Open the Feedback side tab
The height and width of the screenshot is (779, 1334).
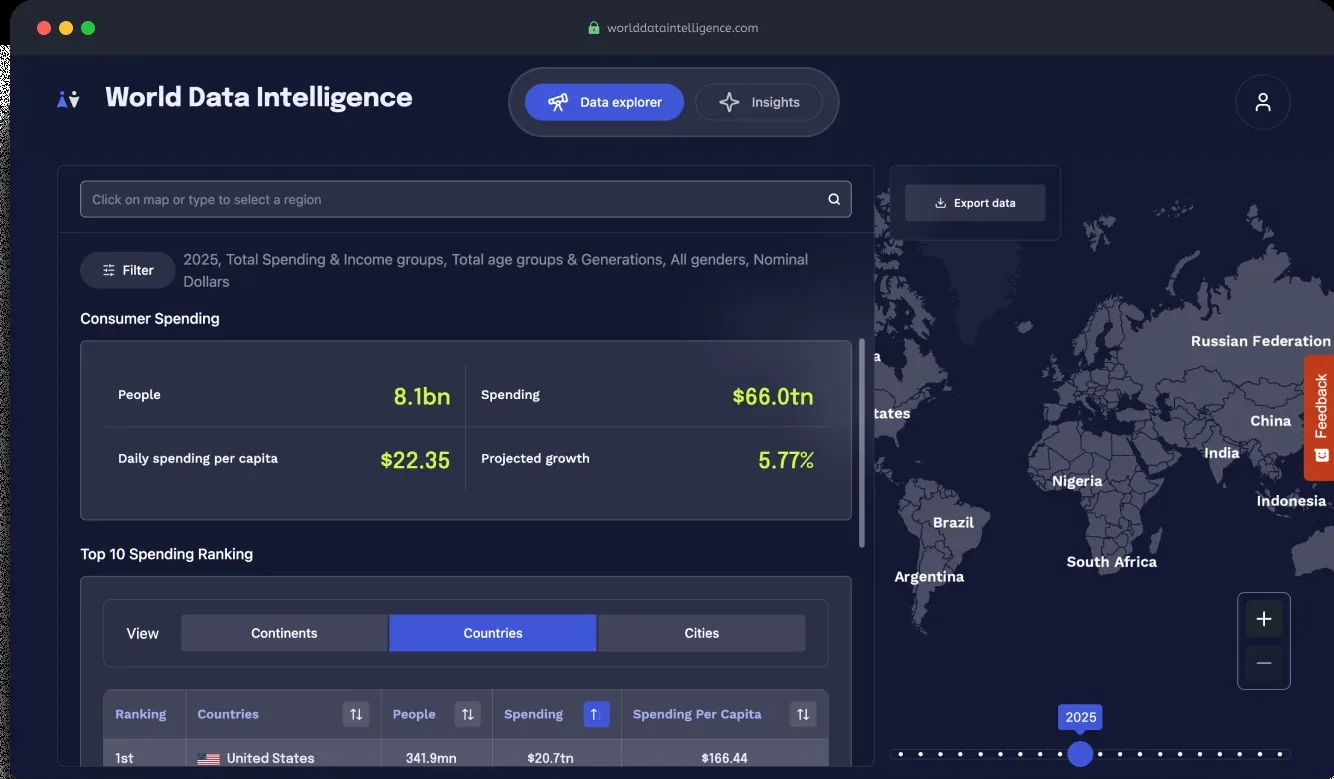(x=1319, y=418)
